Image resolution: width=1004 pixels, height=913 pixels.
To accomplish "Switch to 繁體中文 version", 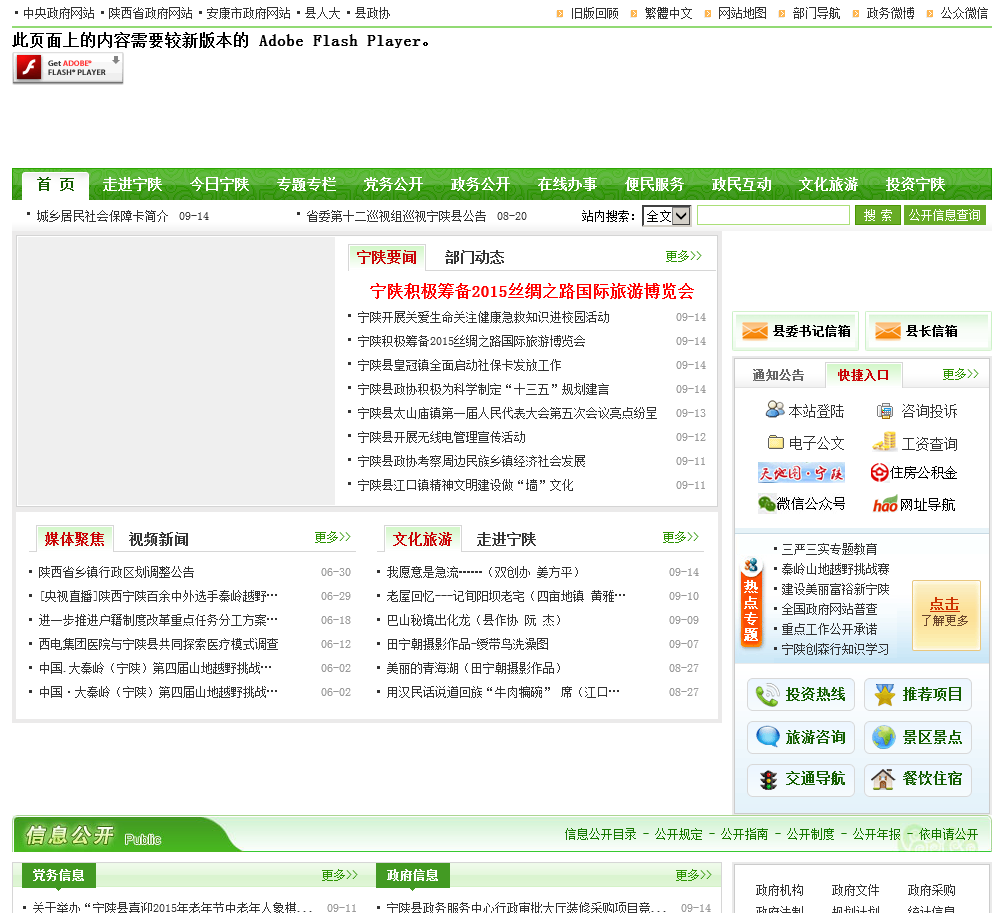I will coord(668,13).
